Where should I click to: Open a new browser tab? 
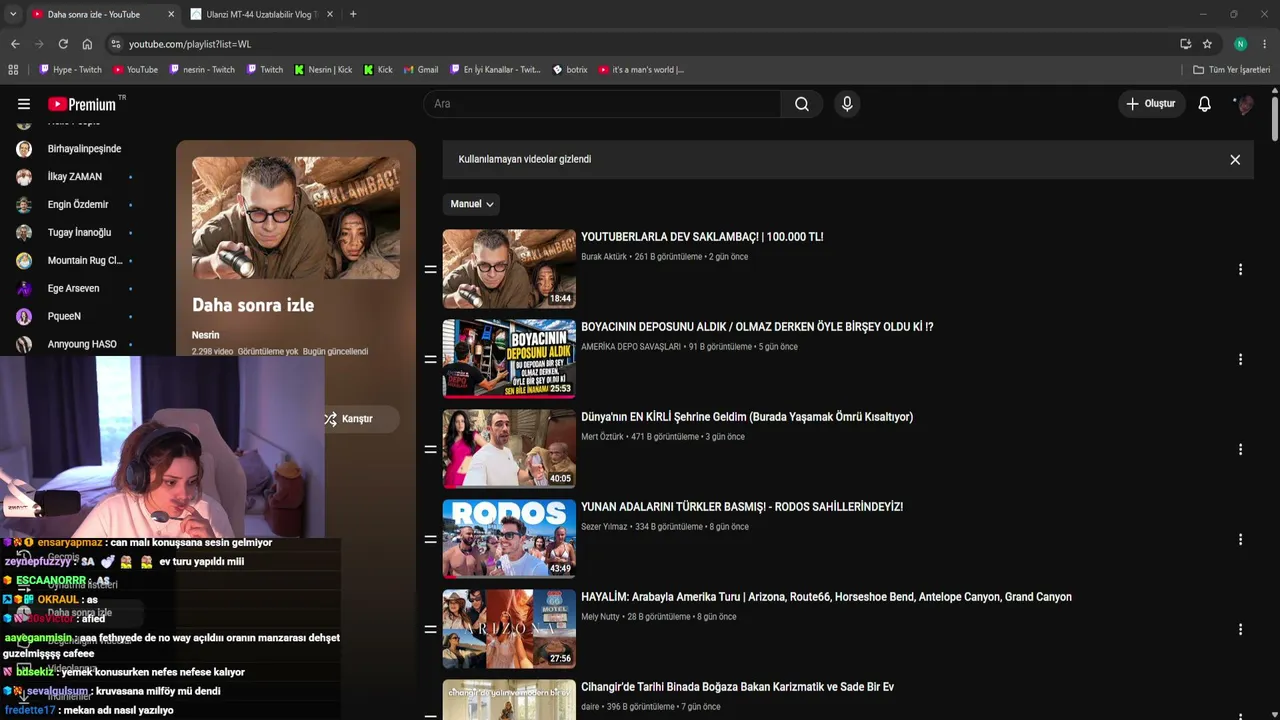(353, 14)
